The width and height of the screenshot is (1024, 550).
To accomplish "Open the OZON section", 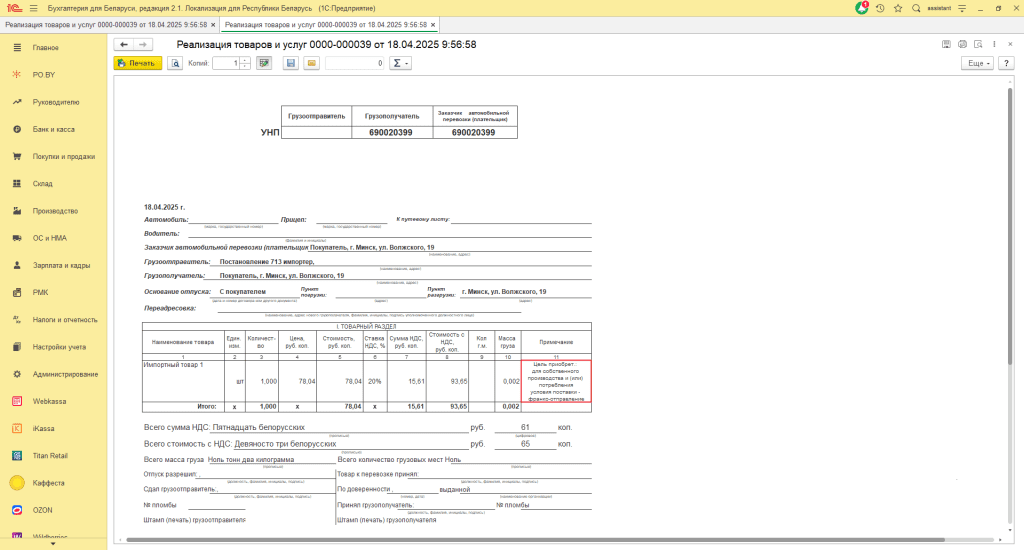I will (42, 511).
